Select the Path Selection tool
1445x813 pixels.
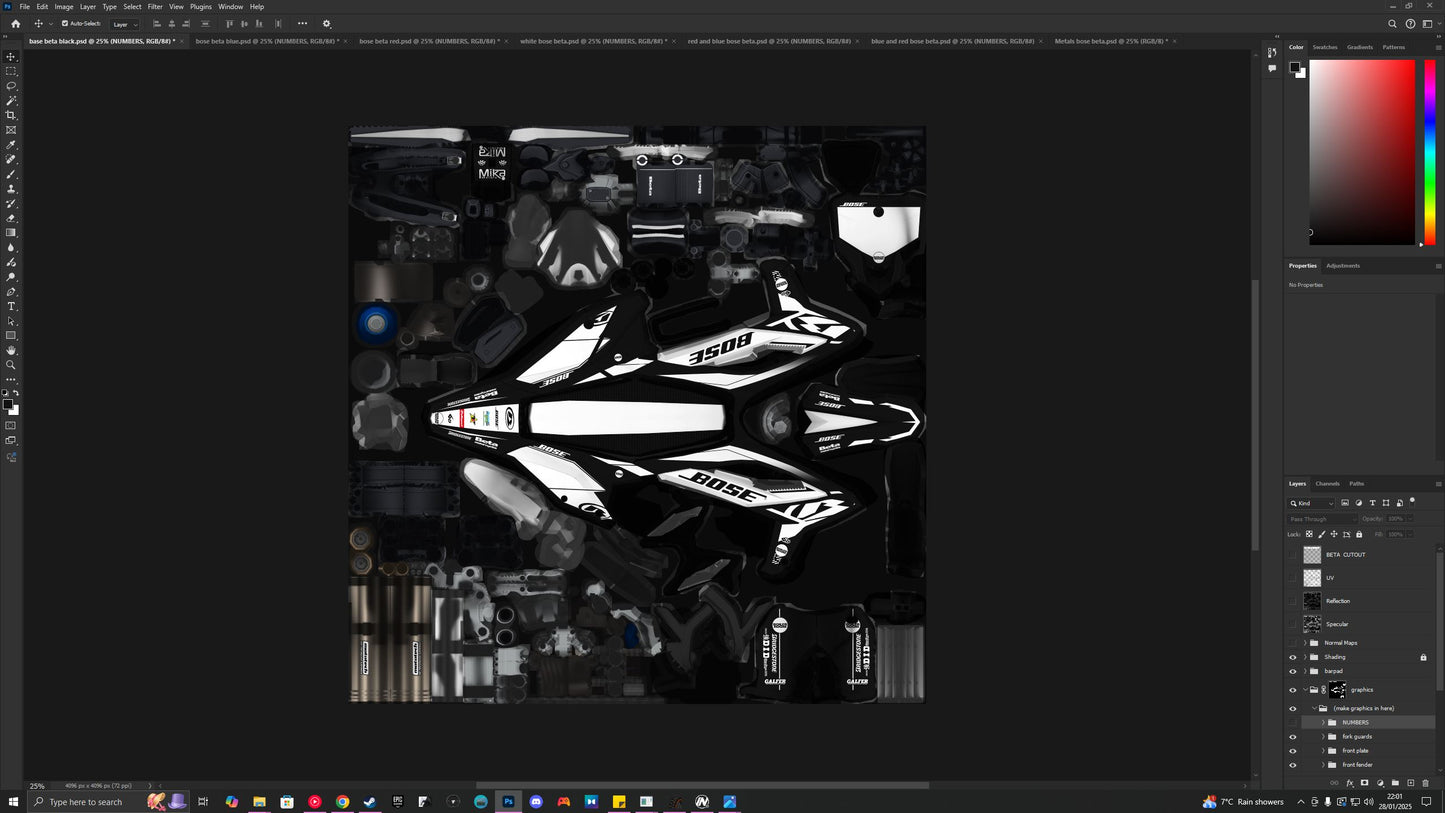11,321
